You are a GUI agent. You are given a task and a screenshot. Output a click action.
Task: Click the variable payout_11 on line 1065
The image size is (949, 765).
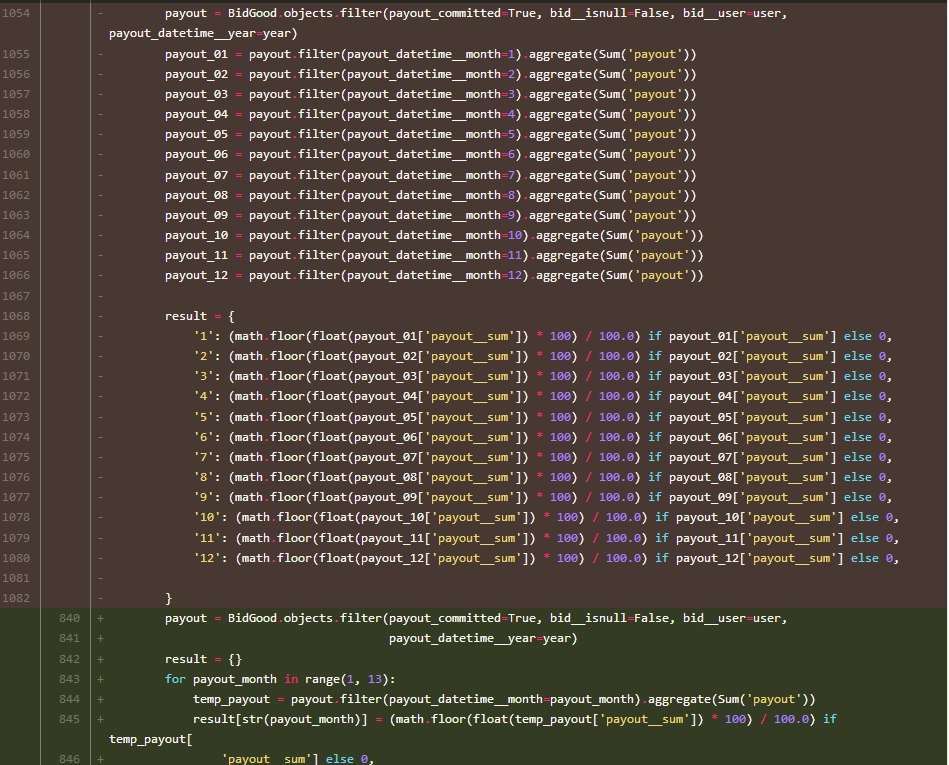coord(197,255)
